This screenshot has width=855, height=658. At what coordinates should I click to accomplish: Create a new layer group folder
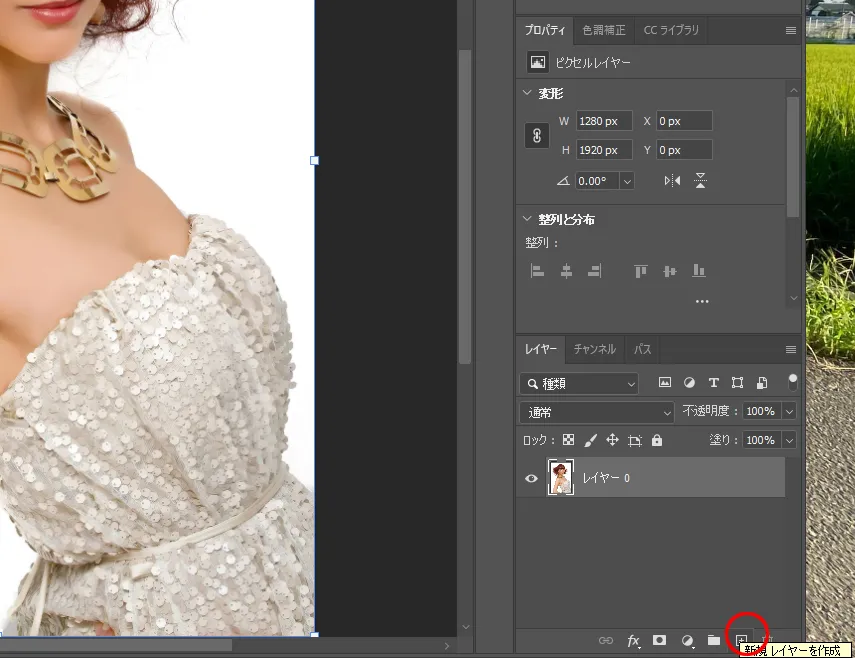pos(714,640)
